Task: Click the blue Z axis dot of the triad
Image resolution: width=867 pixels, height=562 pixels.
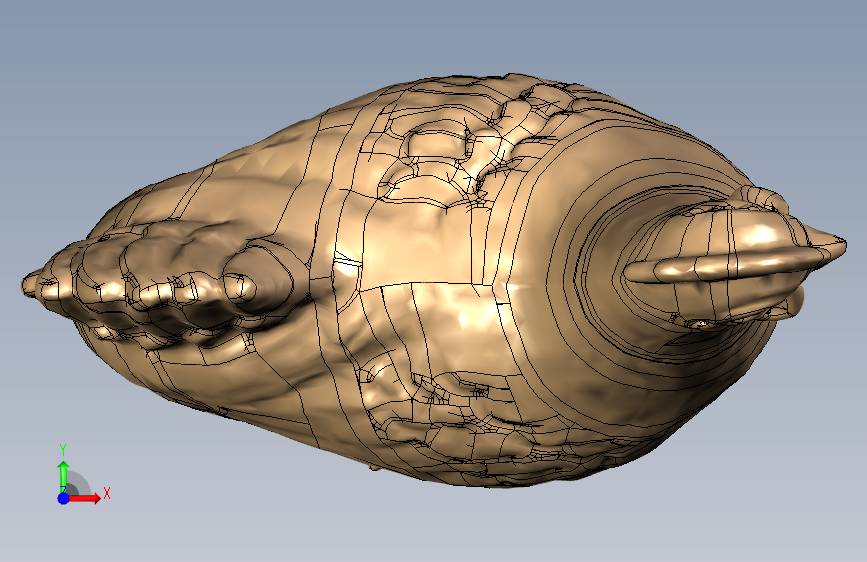Action: (x=64, y=498)
